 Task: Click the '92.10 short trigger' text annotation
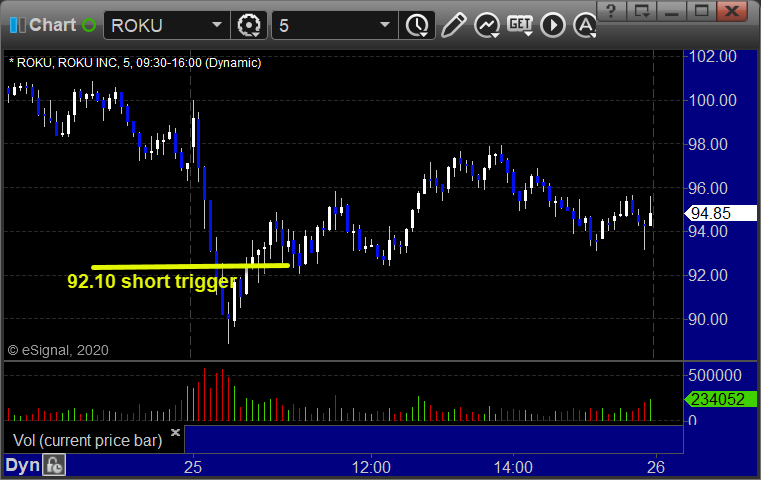[x=152, y=281]
